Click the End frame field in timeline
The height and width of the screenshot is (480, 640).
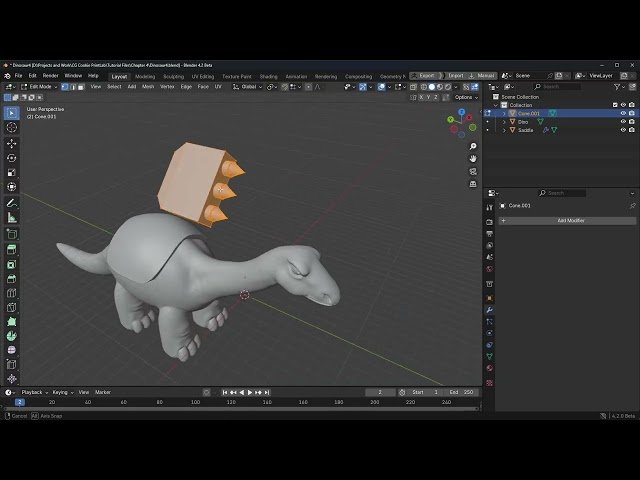click(462, 392)
